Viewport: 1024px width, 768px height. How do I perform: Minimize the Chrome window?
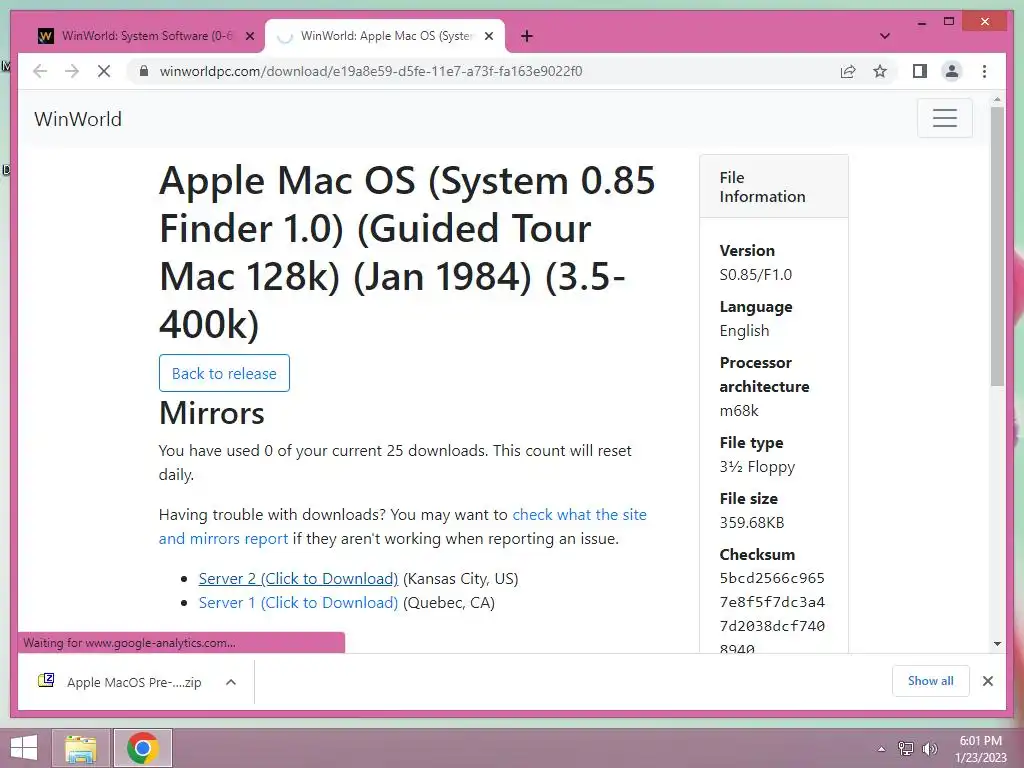921,22
